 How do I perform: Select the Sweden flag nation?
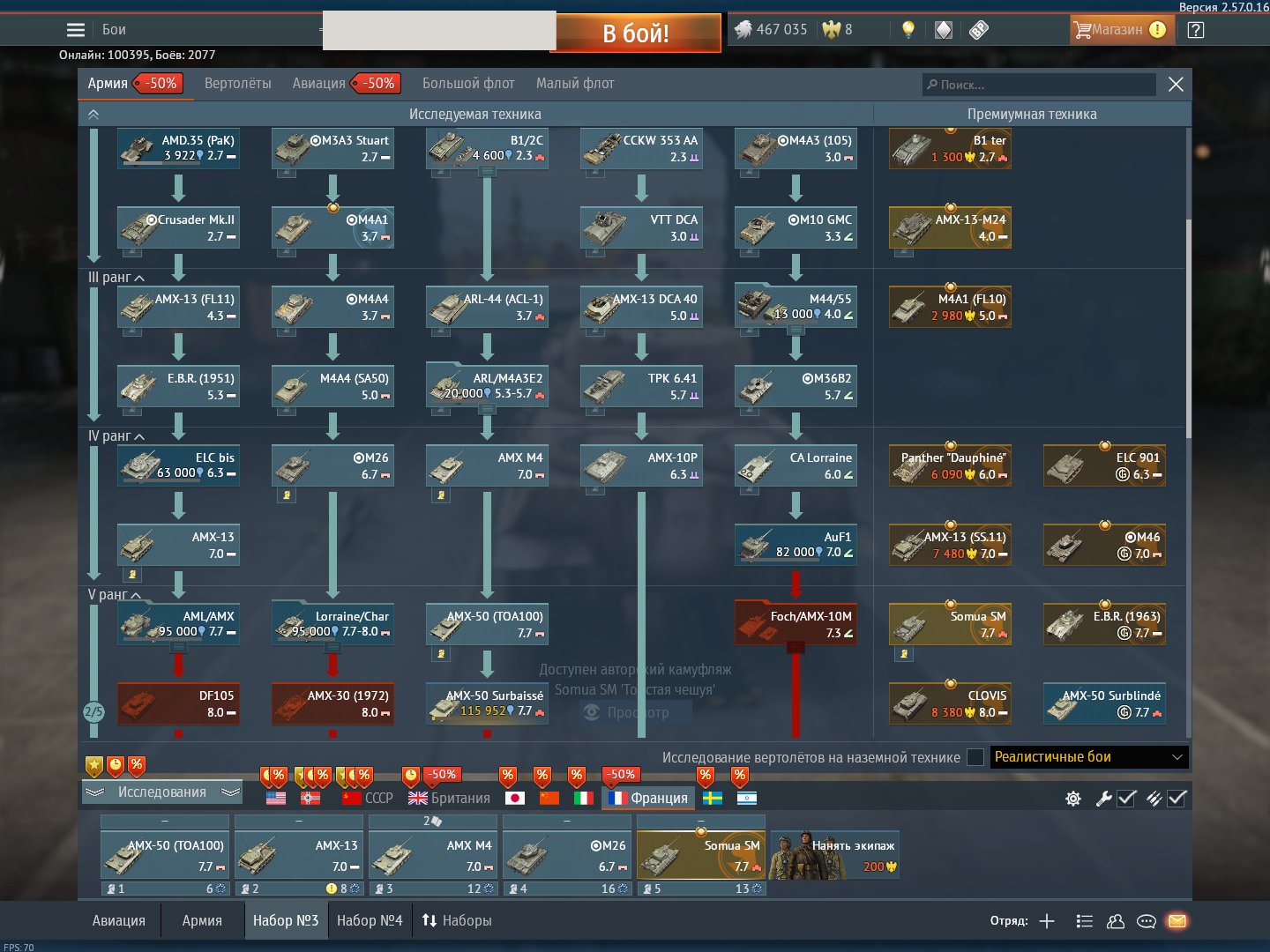tap(713, 798)
